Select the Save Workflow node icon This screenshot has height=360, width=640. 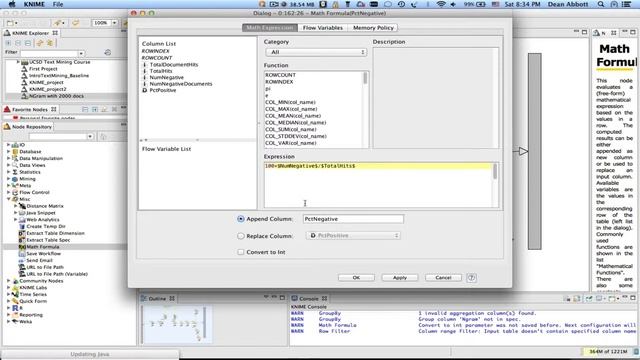tap(22, 253)
